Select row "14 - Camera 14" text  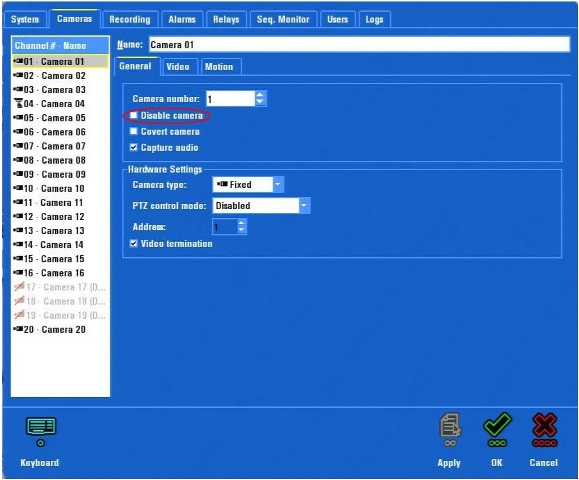tap(54, 244)
